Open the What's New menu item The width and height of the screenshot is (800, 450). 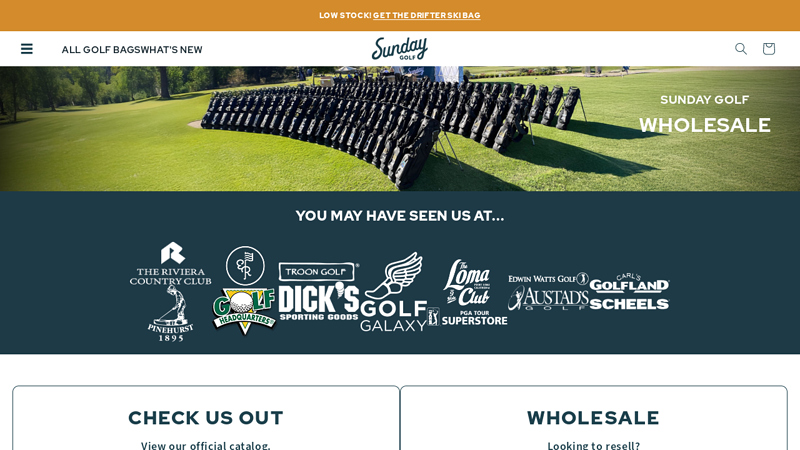171,49
